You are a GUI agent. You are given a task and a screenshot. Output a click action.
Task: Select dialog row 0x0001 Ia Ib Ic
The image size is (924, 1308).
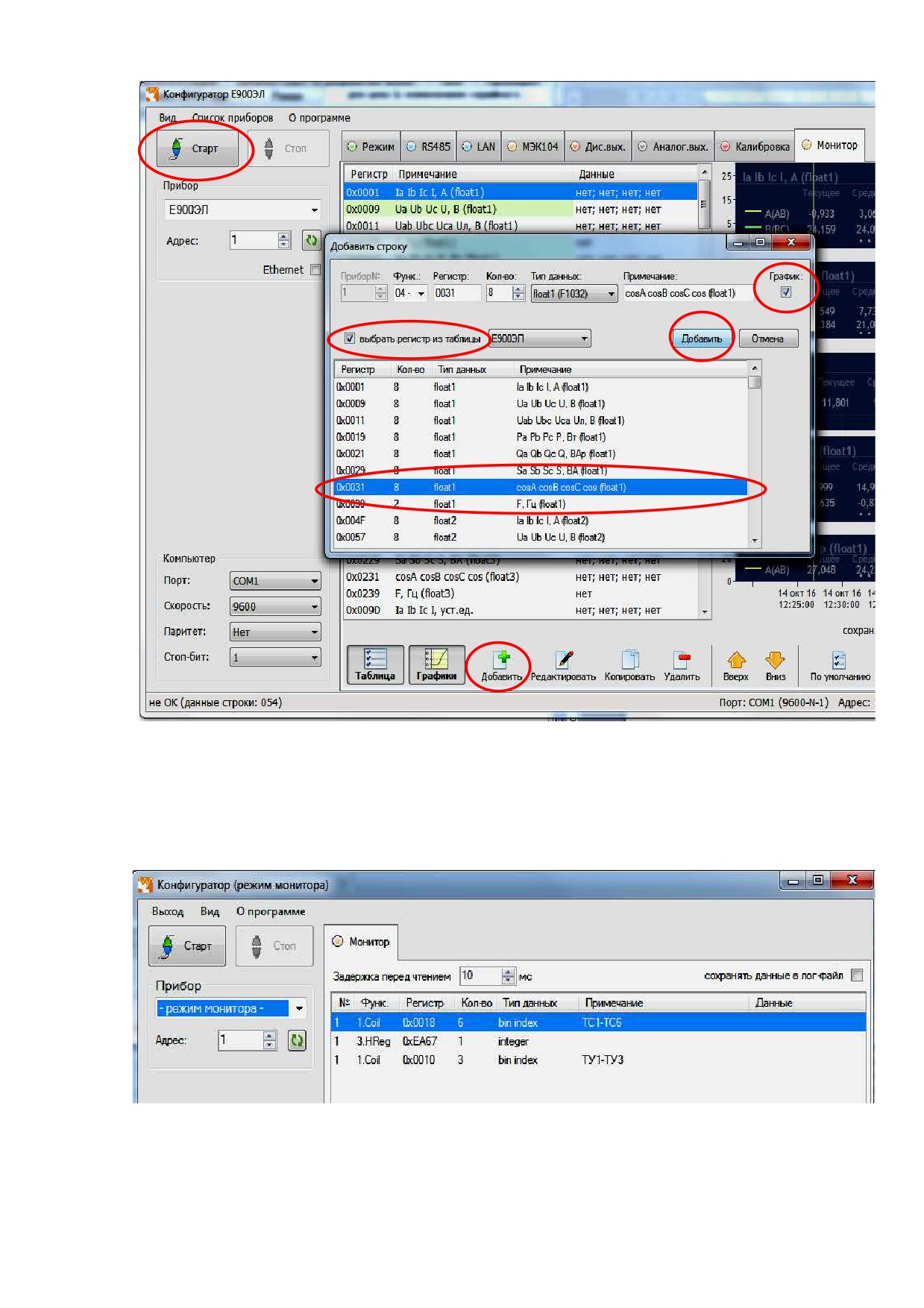coord(541,387)
